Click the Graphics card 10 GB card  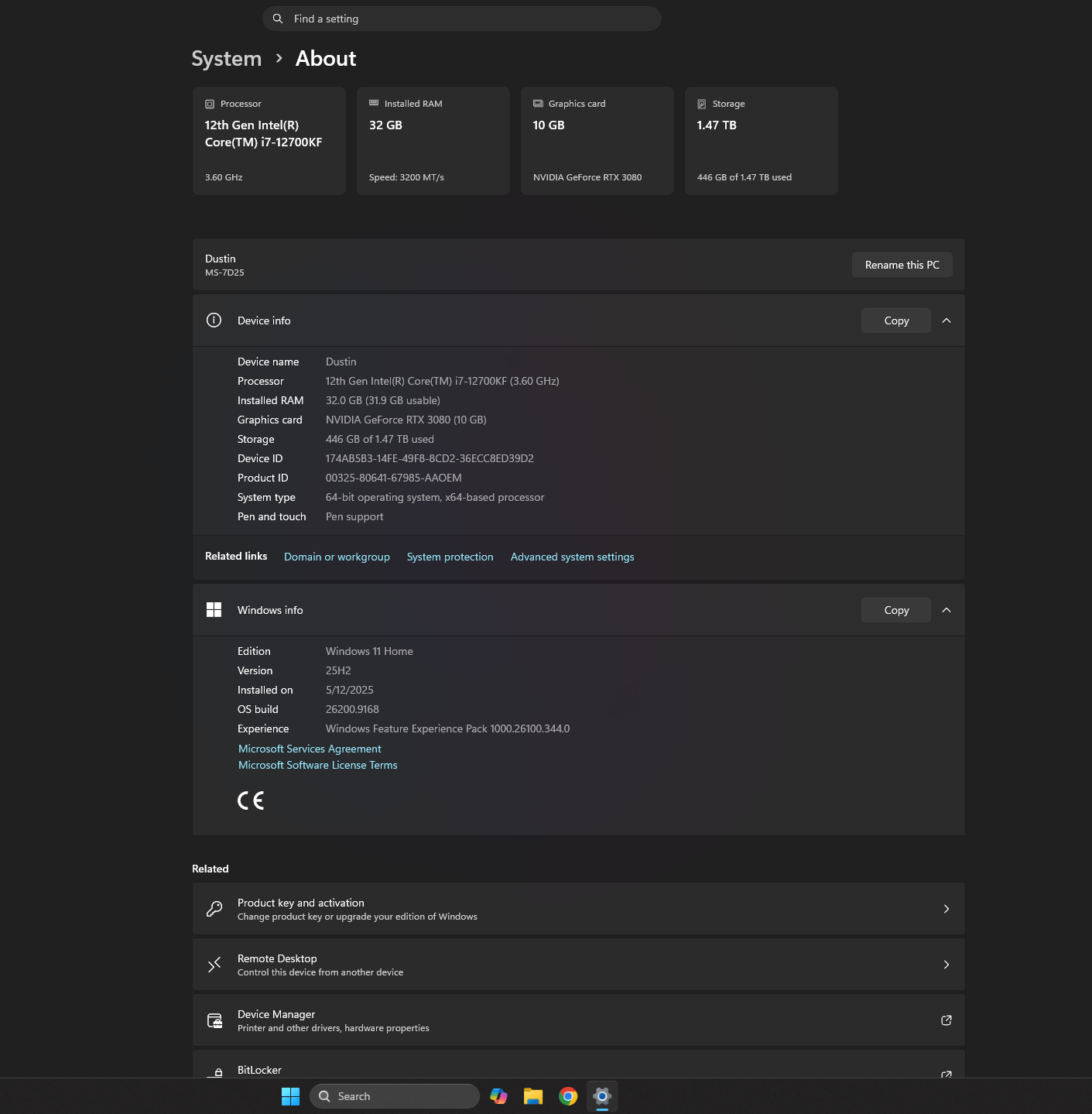click(x=597, y=141)
